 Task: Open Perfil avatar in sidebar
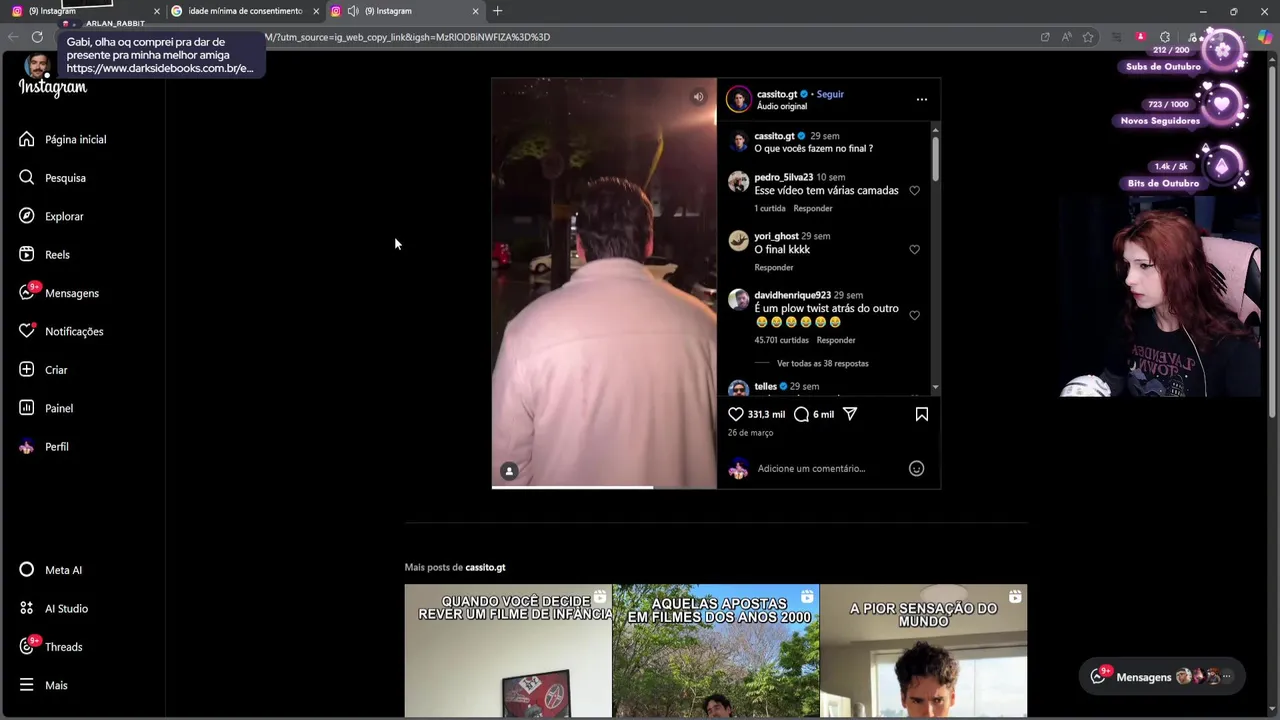point(27,447)
